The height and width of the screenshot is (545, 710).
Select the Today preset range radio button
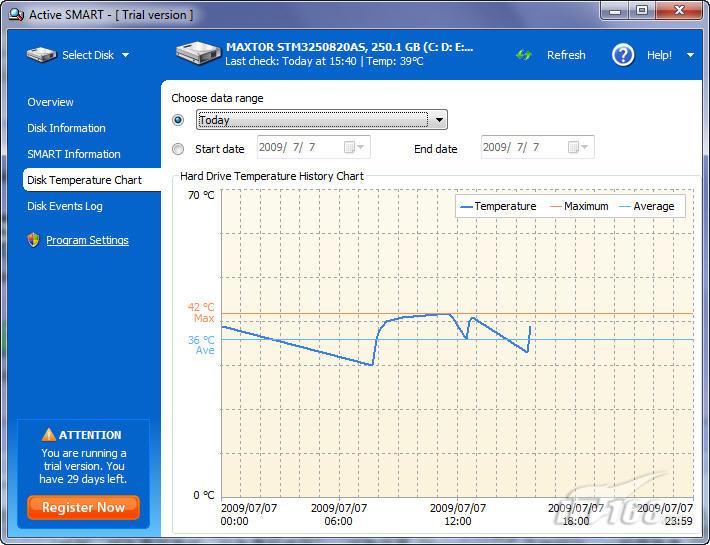pos(178,120)
